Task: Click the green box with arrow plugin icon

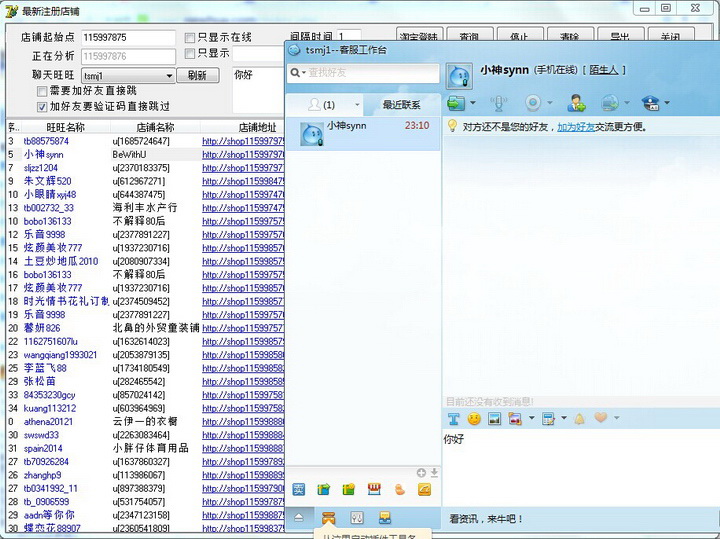Action: pyautogui.click(x=324, y=489)
